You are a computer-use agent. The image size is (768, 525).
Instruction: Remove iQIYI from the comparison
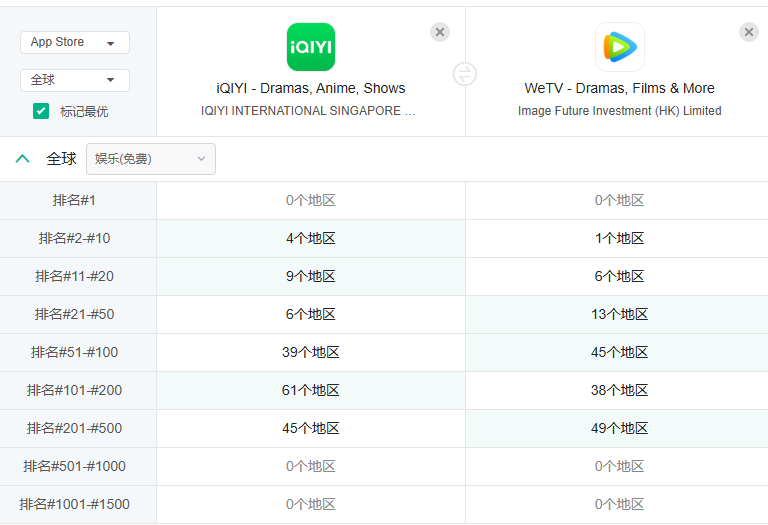[440, 32]
